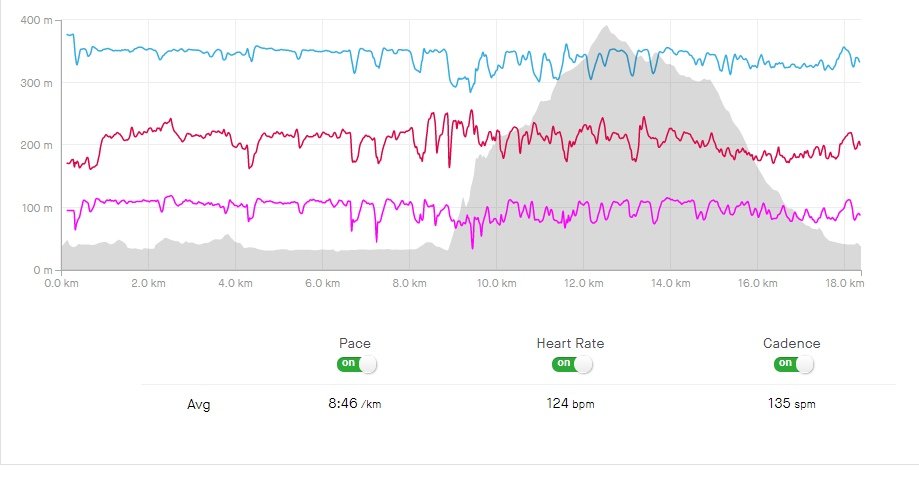Select the 8:46 /km average pace value
Screen dimensions: 919x483
pyautogui.click(x=356, y=405)
